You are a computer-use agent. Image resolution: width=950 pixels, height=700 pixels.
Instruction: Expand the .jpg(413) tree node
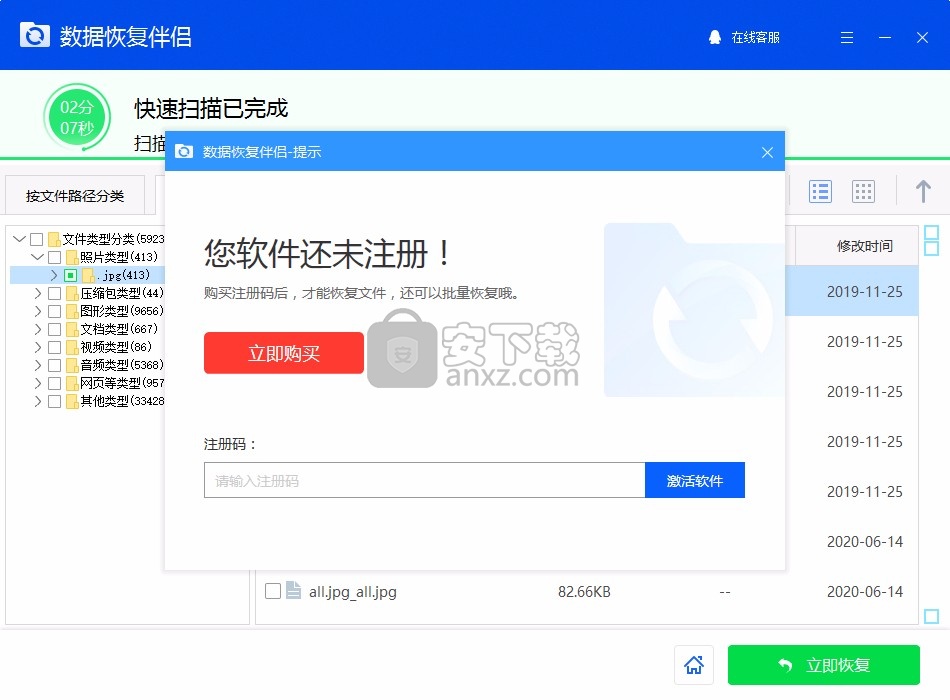point(54,275)
